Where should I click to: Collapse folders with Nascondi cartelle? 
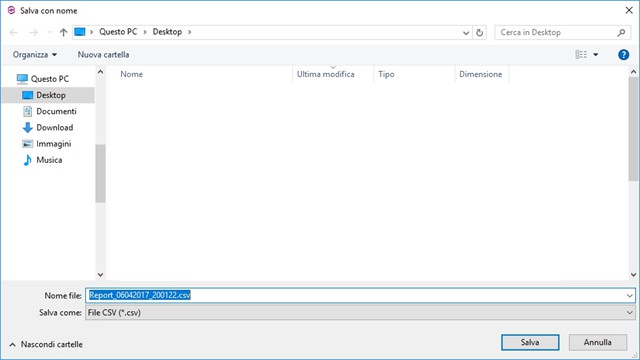tap(46, 344)
